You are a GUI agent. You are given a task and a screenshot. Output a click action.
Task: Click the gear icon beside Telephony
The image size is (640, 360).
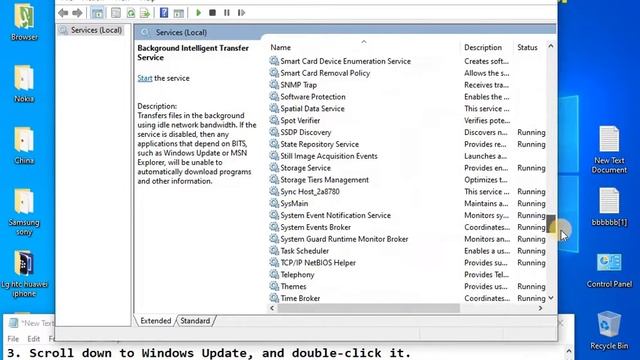[x=274, y=274]
